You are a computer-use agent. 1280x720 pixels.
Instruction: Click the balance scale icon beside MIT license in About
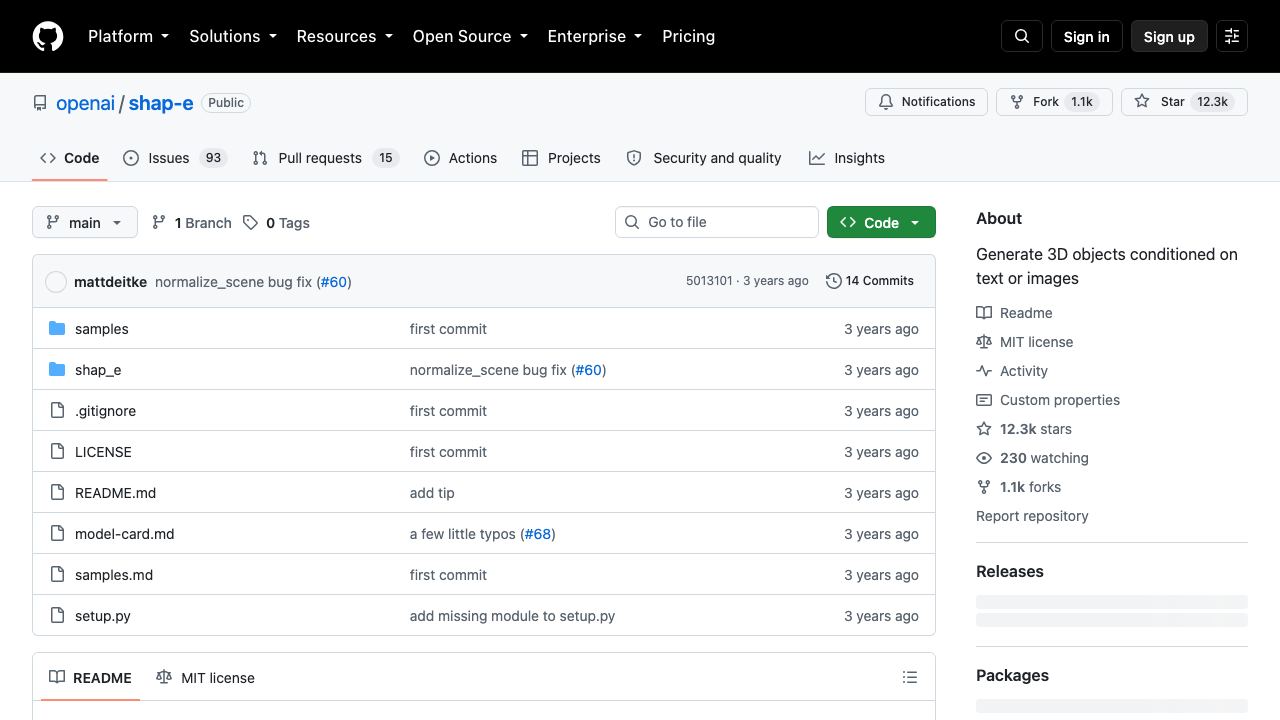[984, 342]
